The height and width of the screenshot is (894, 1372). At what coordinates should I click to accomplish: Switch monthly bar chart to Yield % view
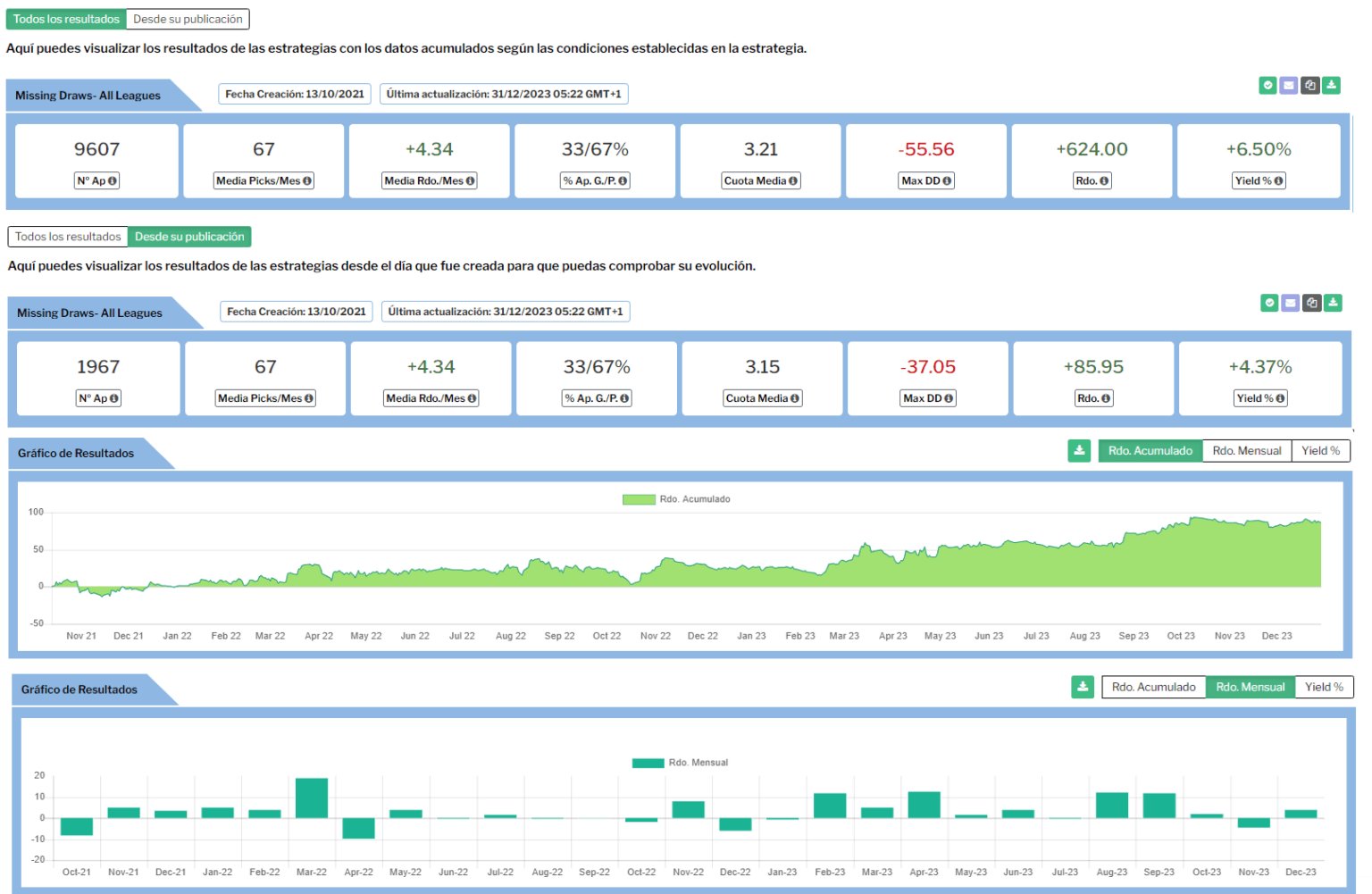tap(1324, 687)
